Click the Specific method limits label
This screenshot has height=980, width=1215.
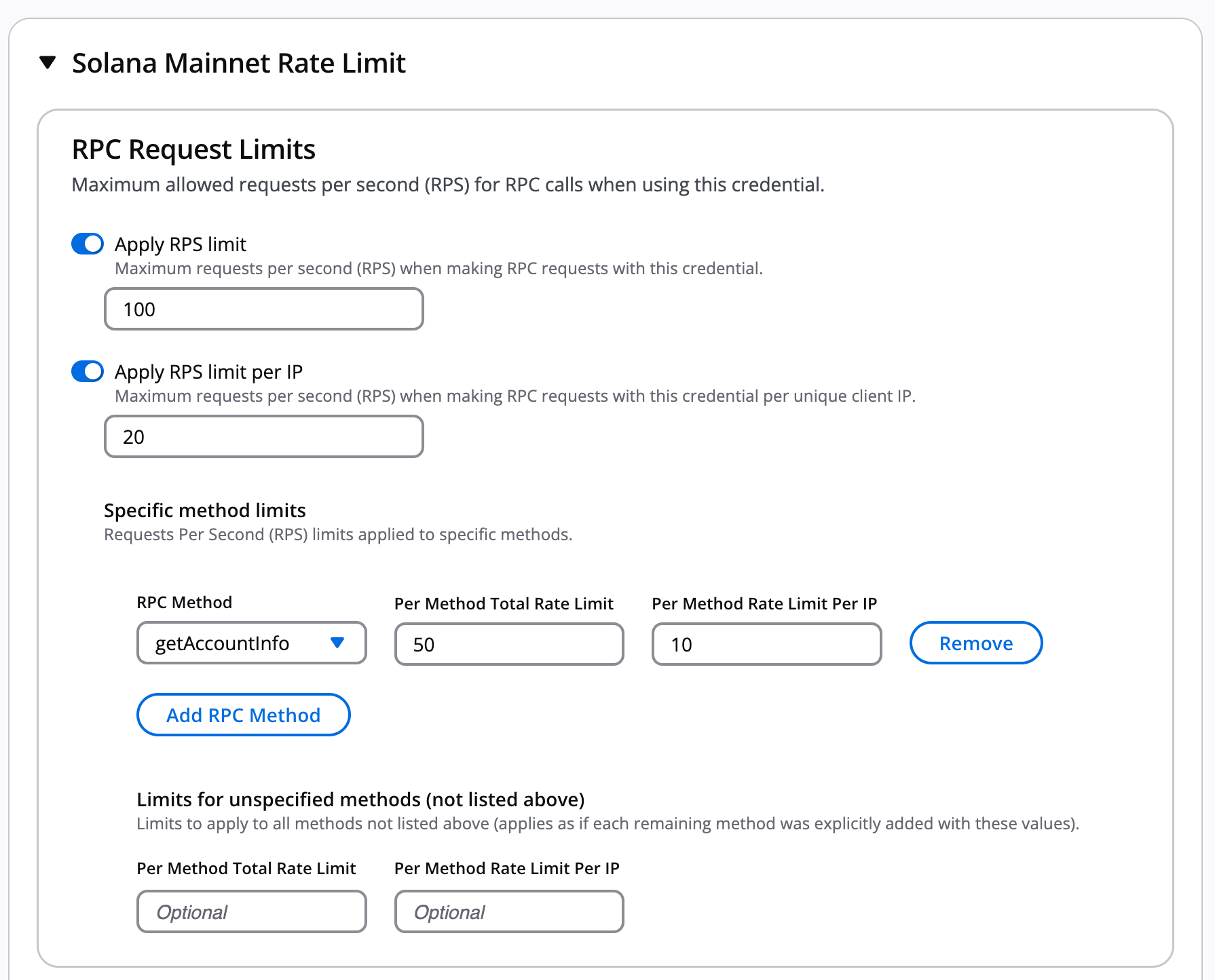click(204, 510)
